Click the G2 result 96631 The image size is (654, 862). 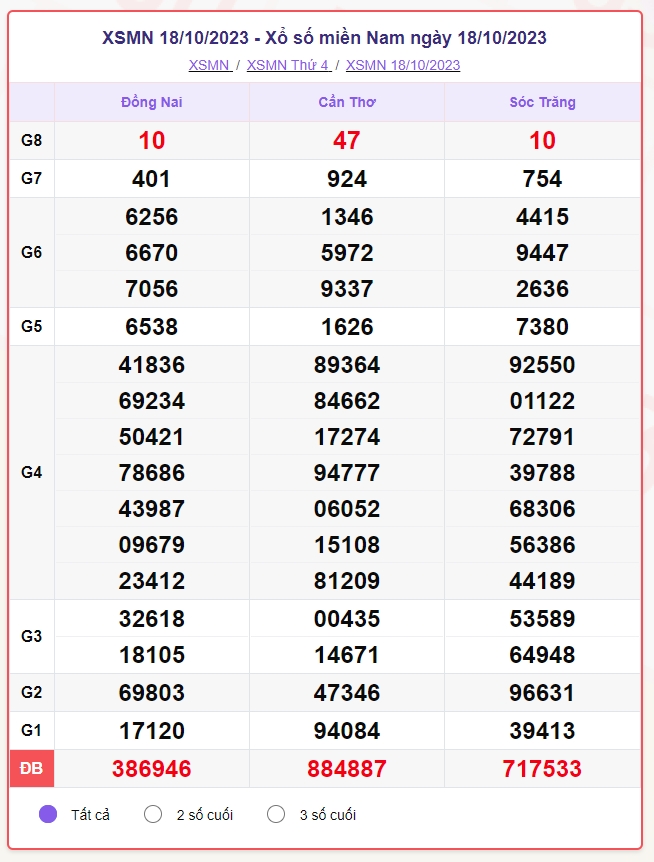pos(542,693)
